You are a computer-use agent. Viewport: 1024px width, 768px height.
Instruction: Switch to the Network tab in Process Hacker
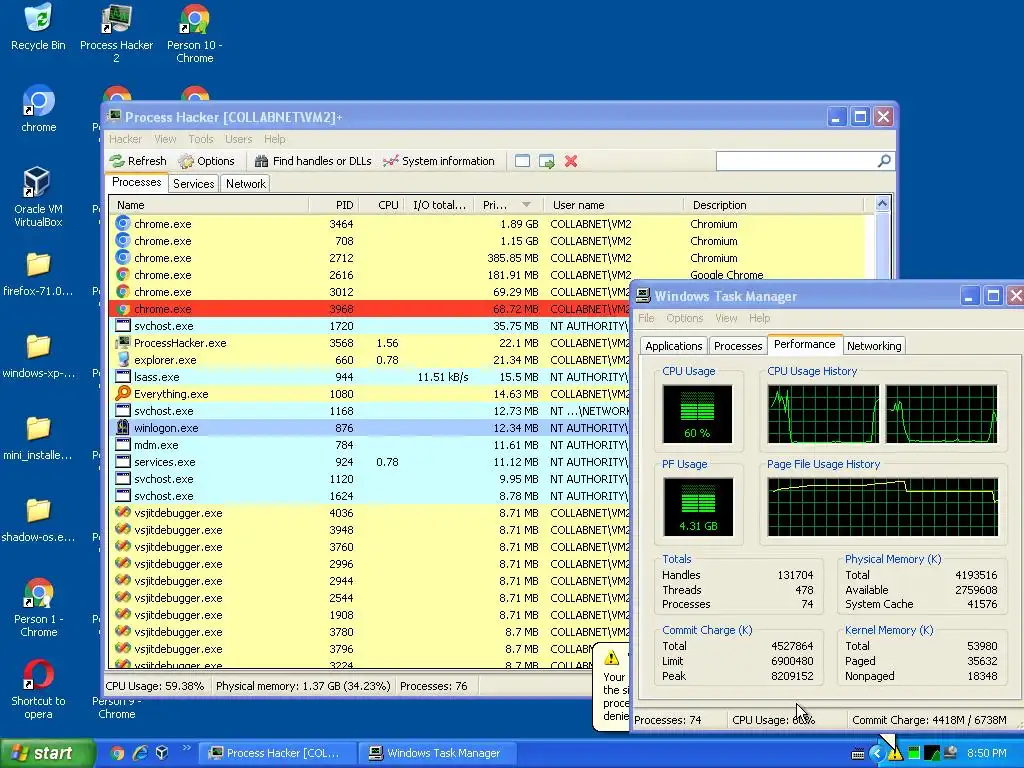pos(246,184)
